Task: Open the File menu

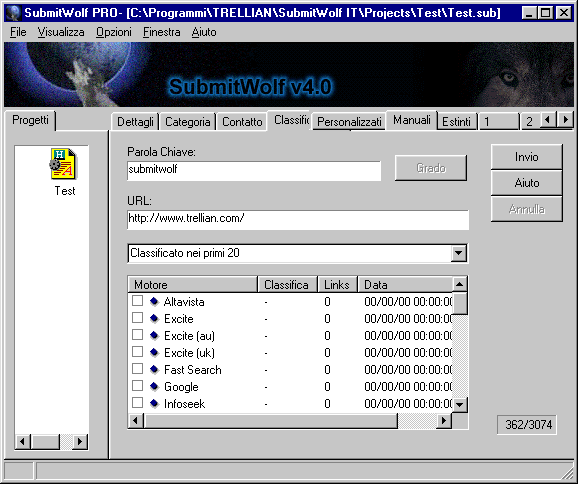Action: (x=18, y=32)
